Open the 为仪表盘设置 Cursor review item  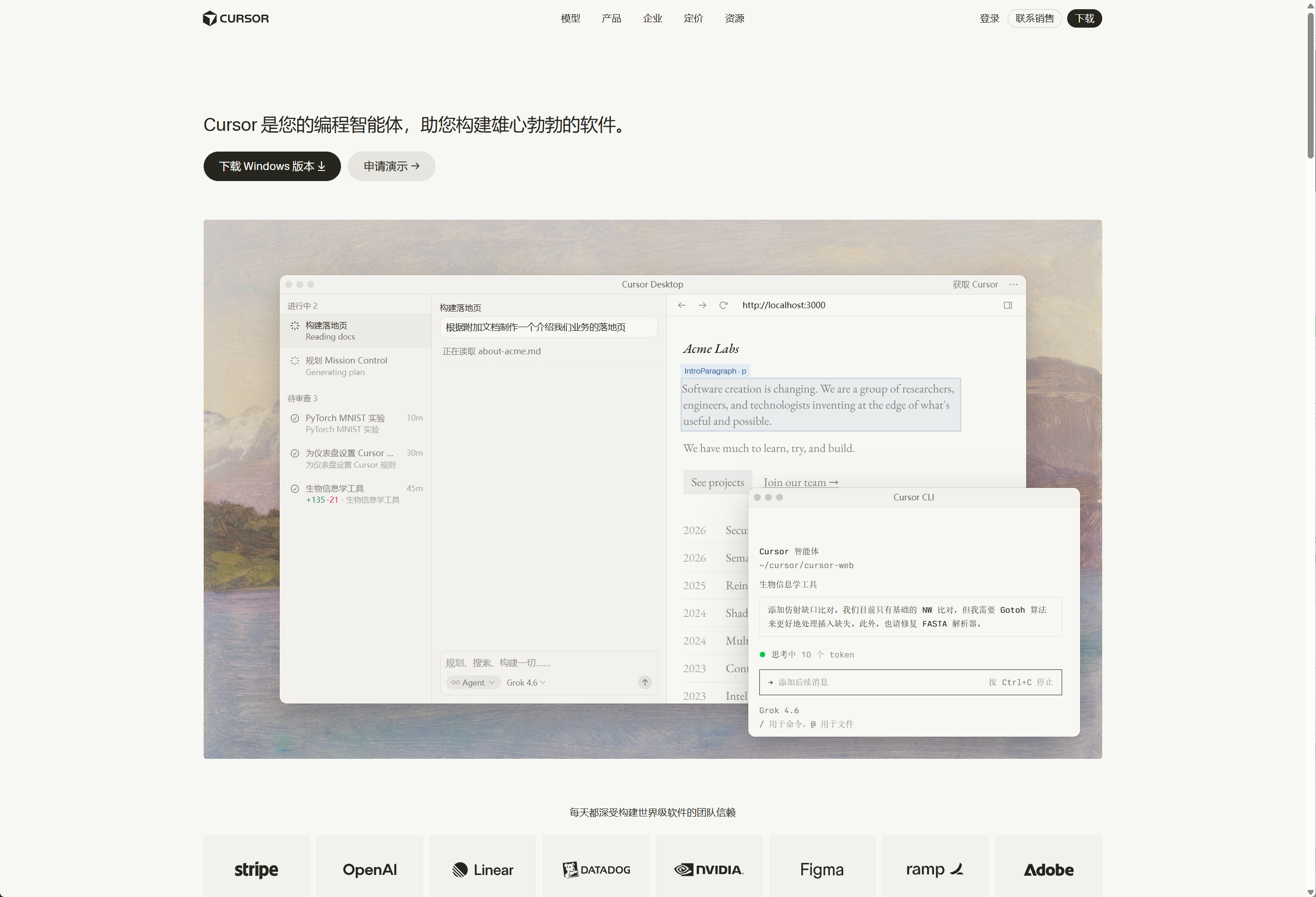point(356,459)
